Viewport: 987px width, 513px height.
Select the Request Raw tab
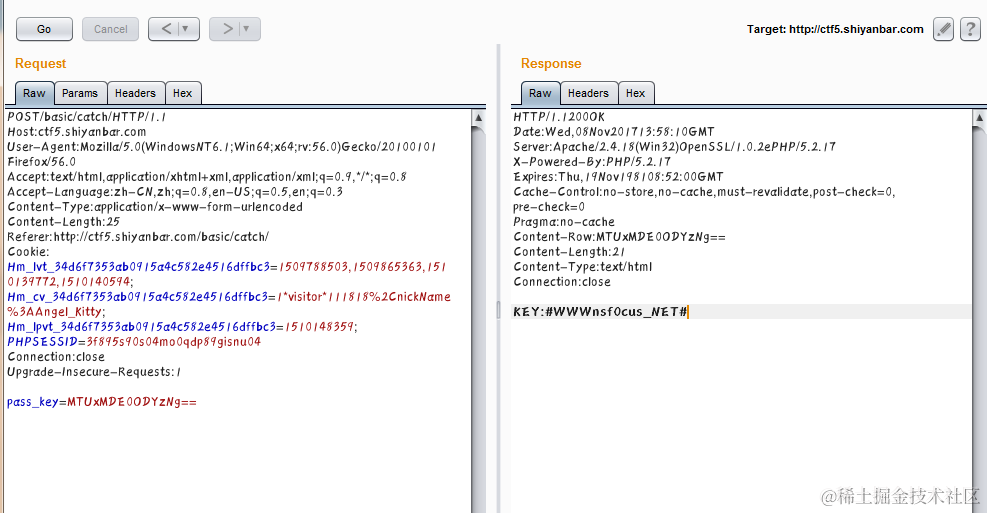(x=34, y=93)
